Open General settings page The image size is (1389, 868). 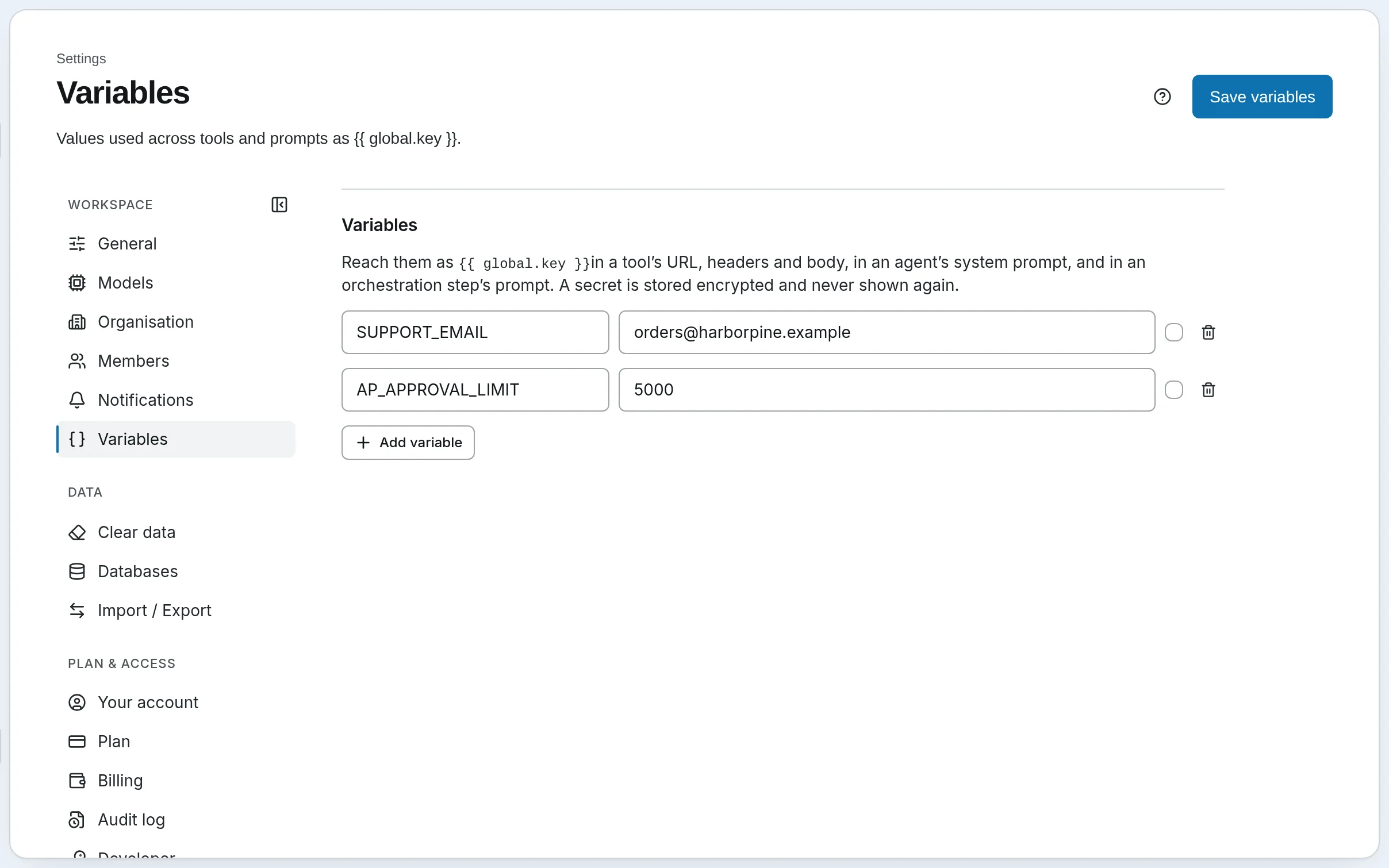pos(176,244)
